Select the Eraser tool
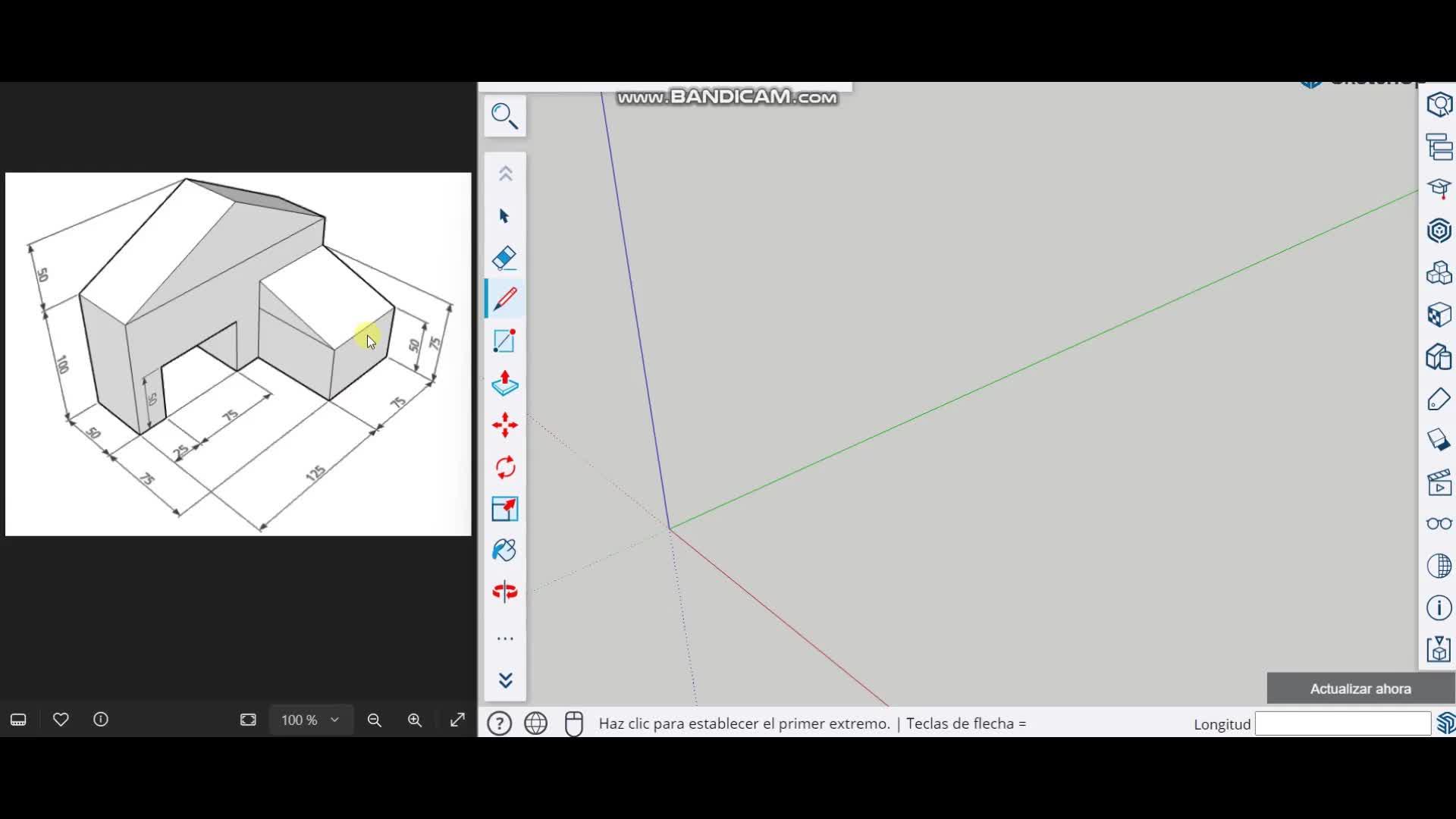Image resolution: width=1456 pixels, height=819 pixels. [x=504, y=259]
